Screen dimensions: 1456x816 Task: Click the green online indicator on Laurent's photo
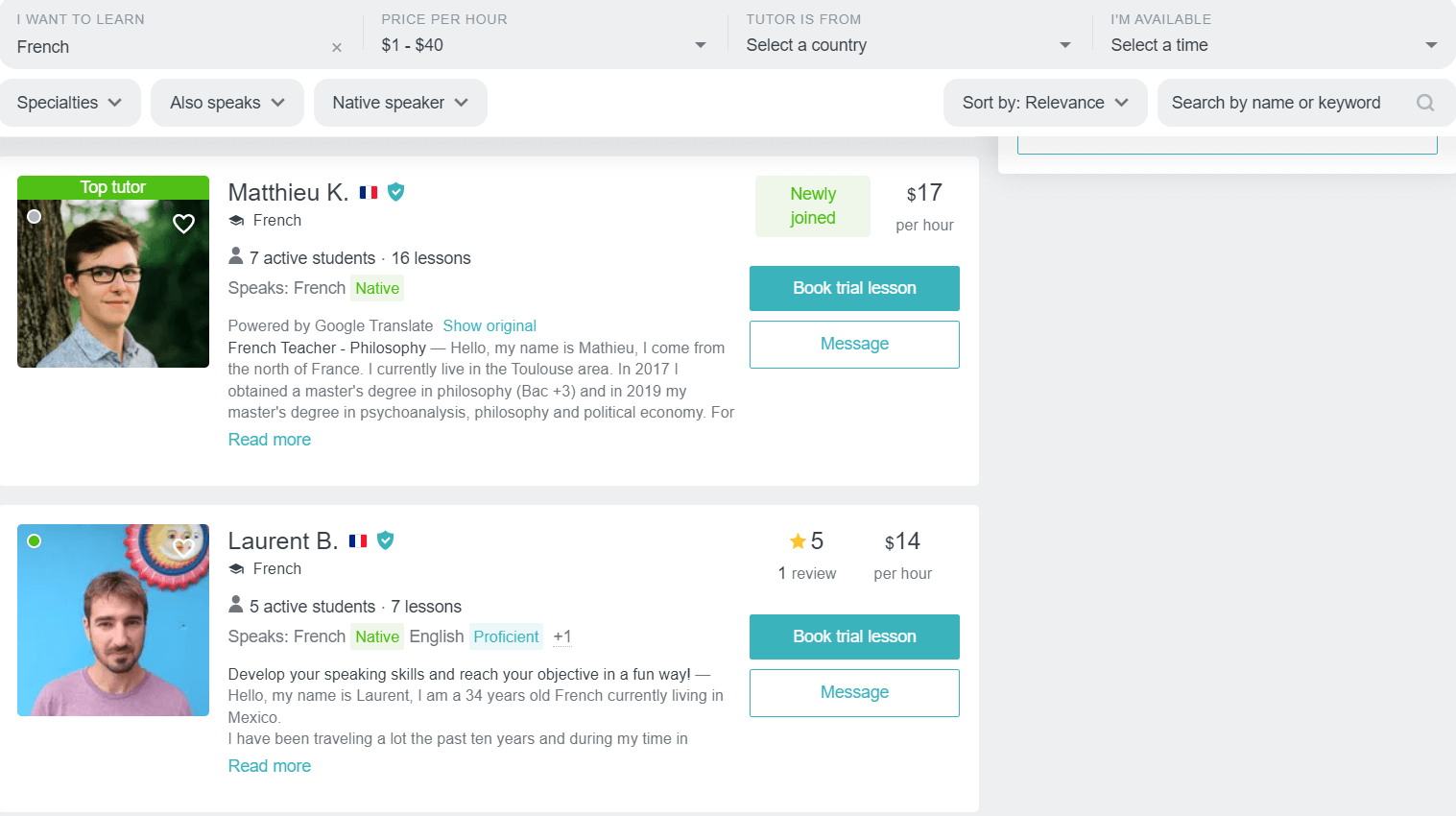coord(35,541)
